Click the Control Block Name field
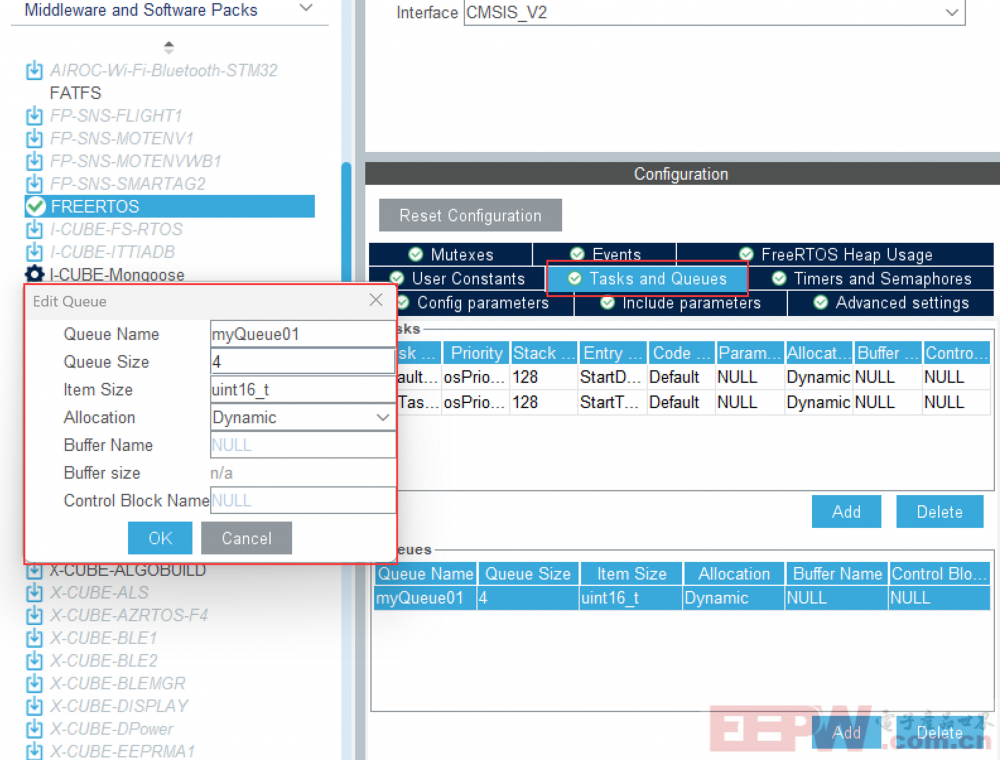Image resolution: width=1000 pixels, height=760 pixels. (303, 501)
